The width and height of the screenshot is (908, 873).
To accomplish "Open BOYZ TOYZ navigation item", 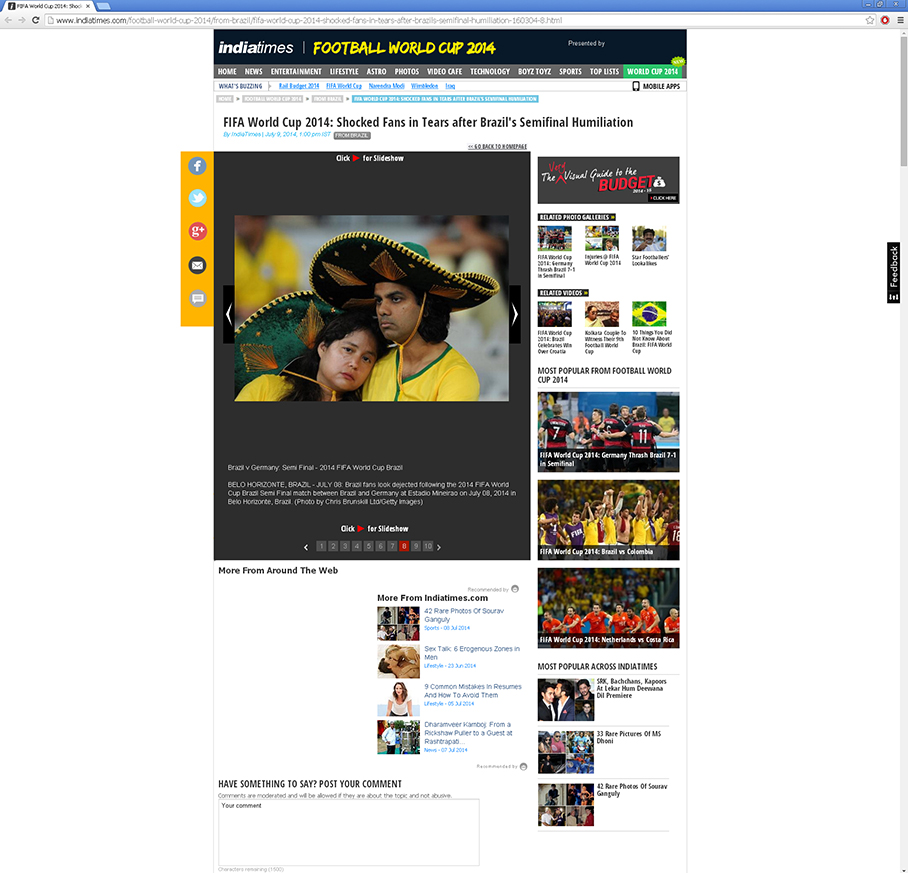I will (x=534, y=72).
